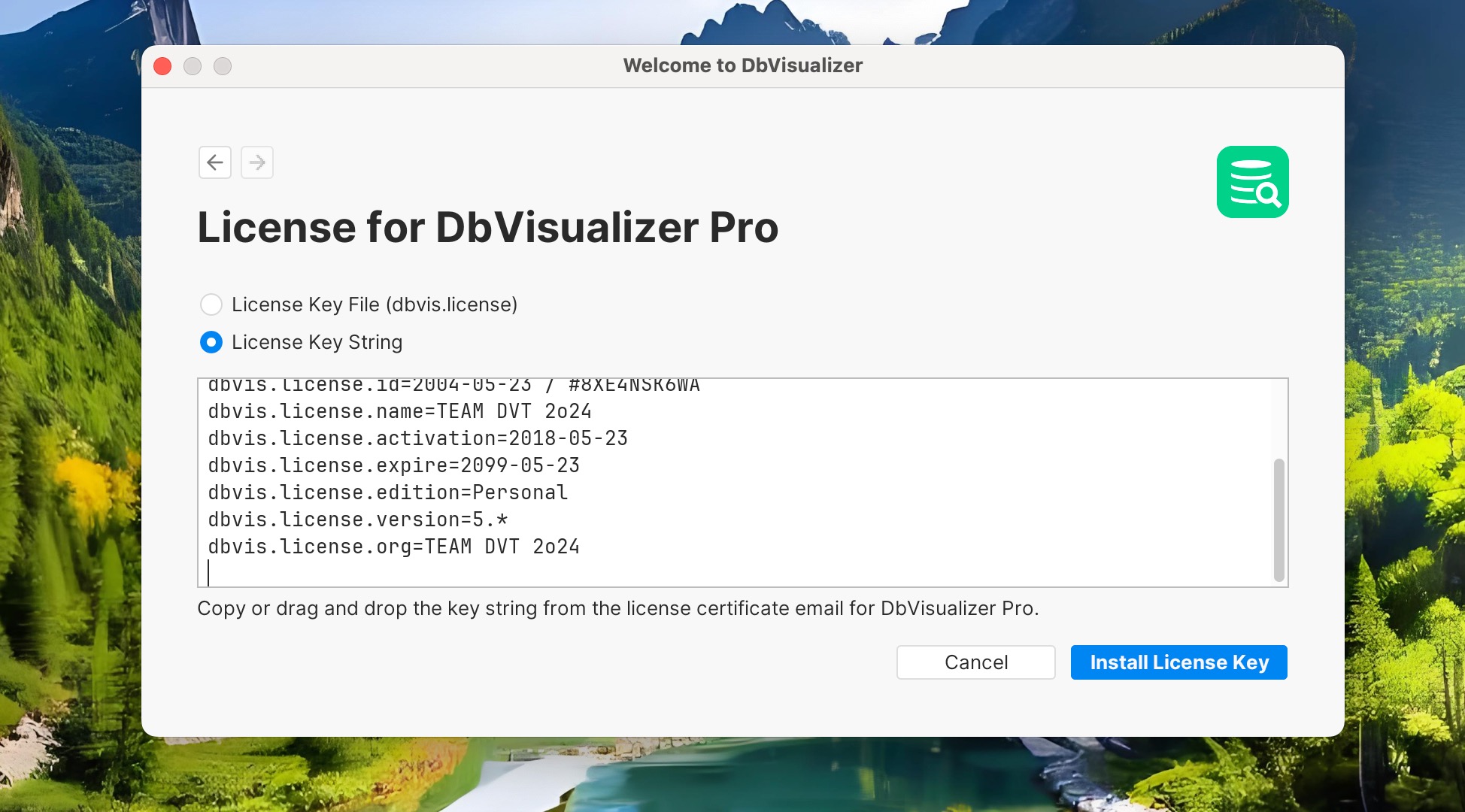Click the green DbVisualizer logo icon
The height and width of the screenshot is (812, 1465).
click(1252, 182)
